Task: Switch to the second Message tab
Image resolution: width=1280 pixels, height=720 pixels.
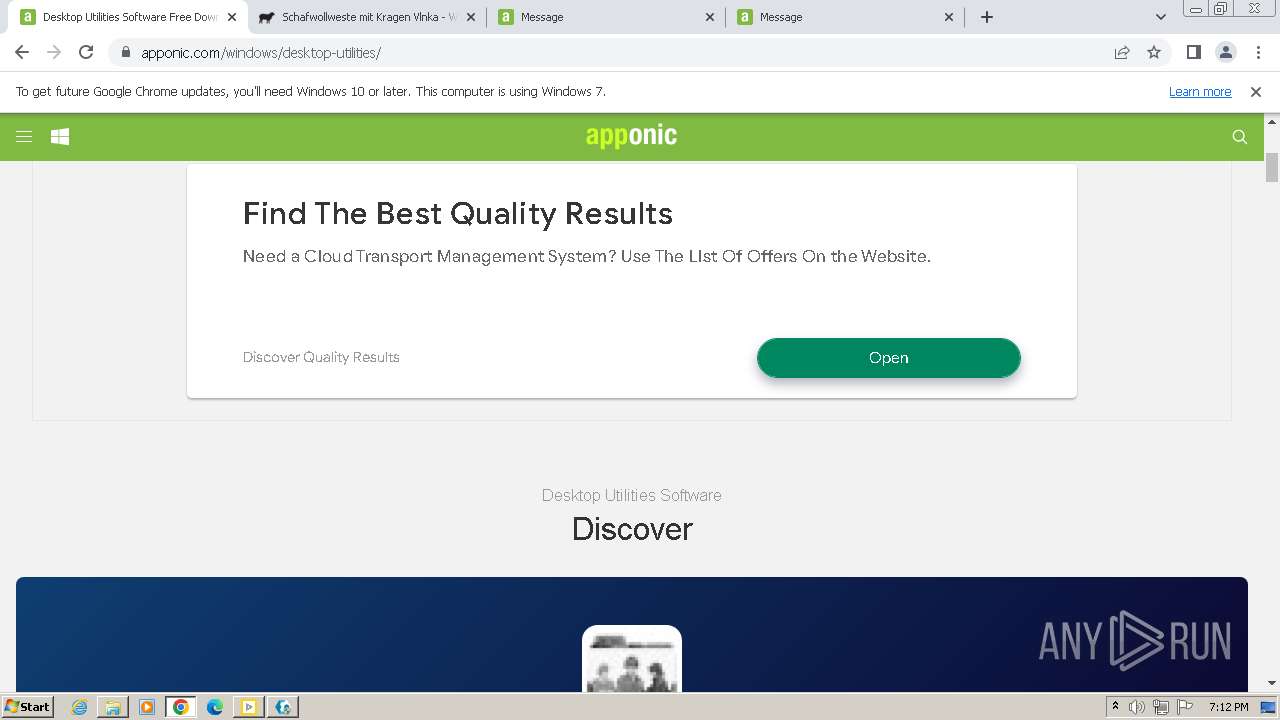Action: 847,17
